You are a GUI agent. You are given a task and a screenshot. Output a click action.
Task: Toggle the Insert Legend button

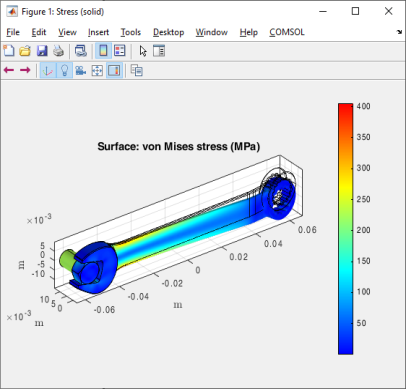(120, 51)
